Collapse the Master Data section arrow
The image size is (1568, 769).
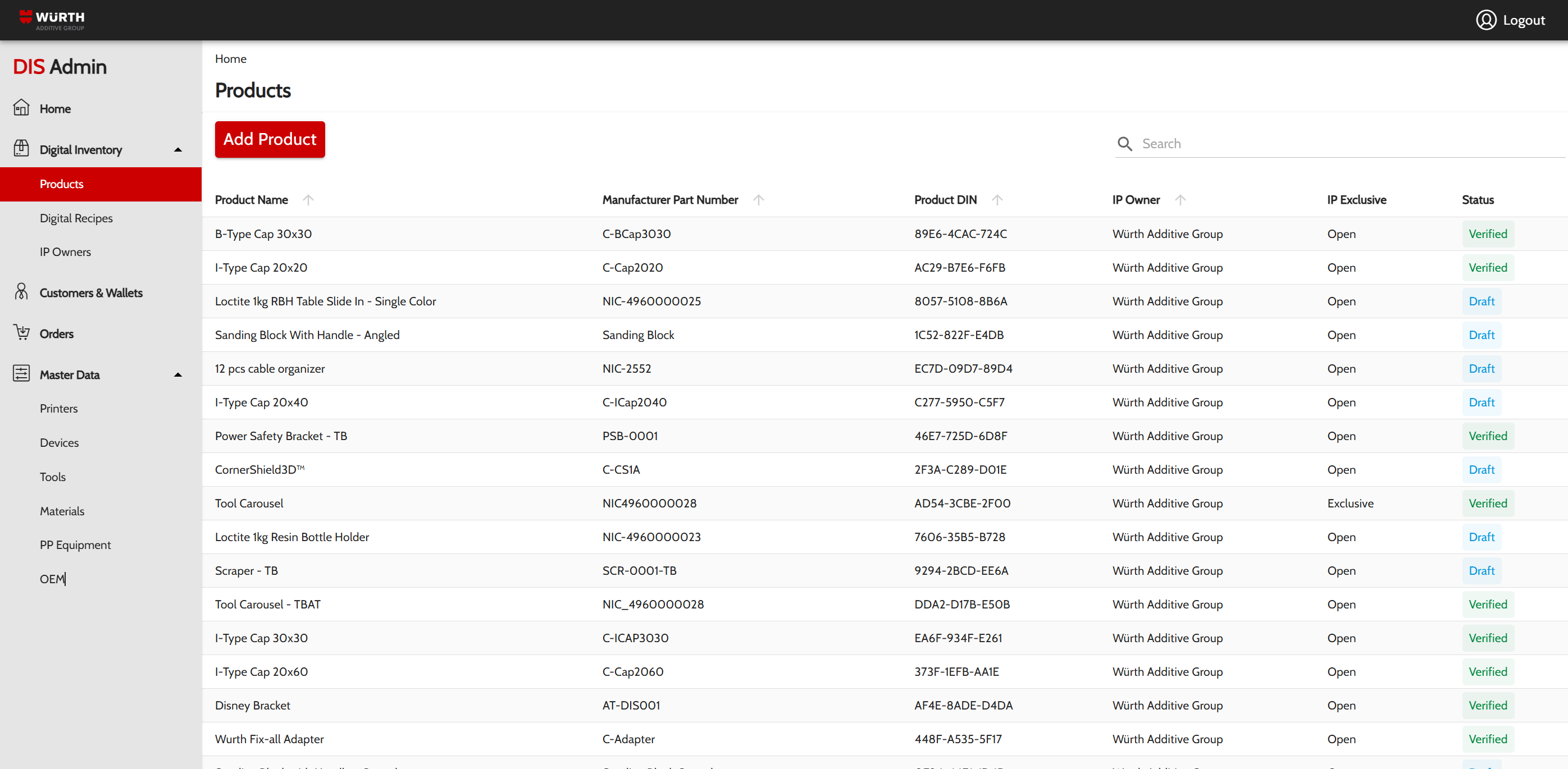(x=177, y=375)
